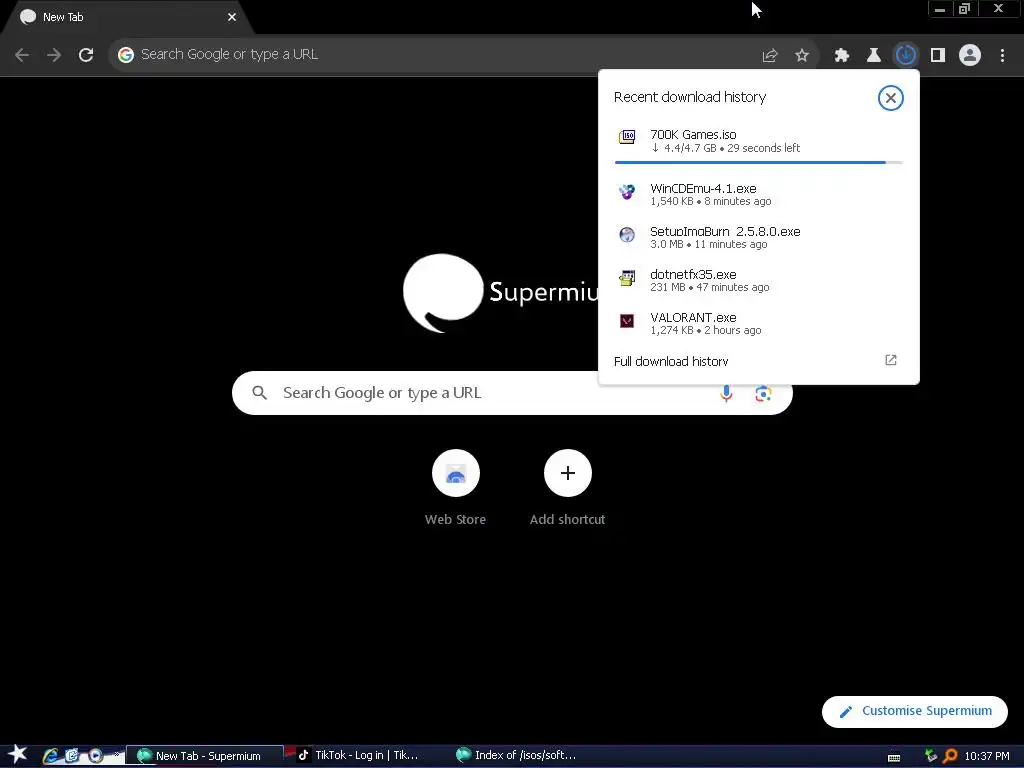Show the side panel
Viewport: 1024px width, 768px height.
click(938, 56)
